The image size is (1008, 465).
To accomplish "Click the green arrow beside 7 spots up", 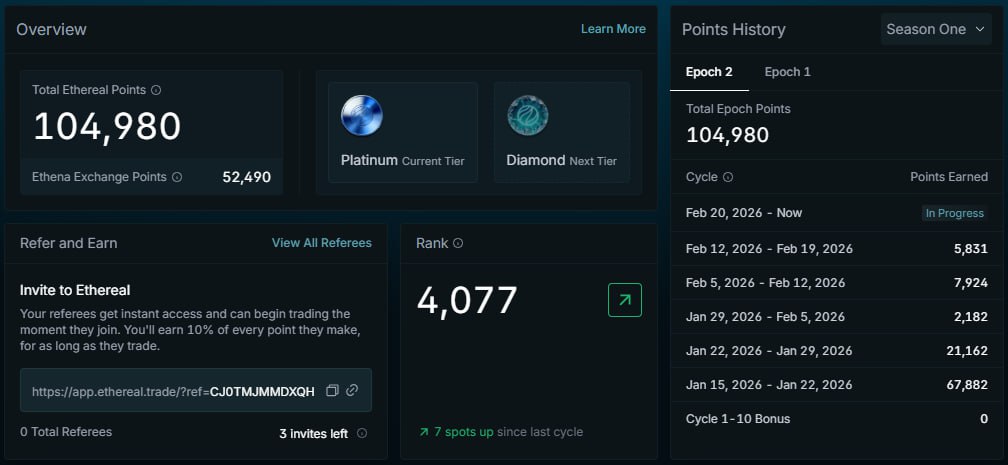I will coord(424,432).
